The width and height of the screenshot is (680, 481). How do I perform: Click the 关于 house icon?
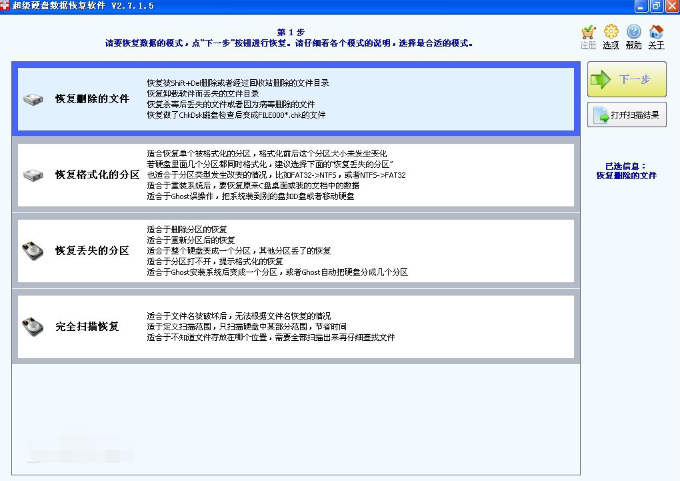pyautogui.click(x=656, y=32)
